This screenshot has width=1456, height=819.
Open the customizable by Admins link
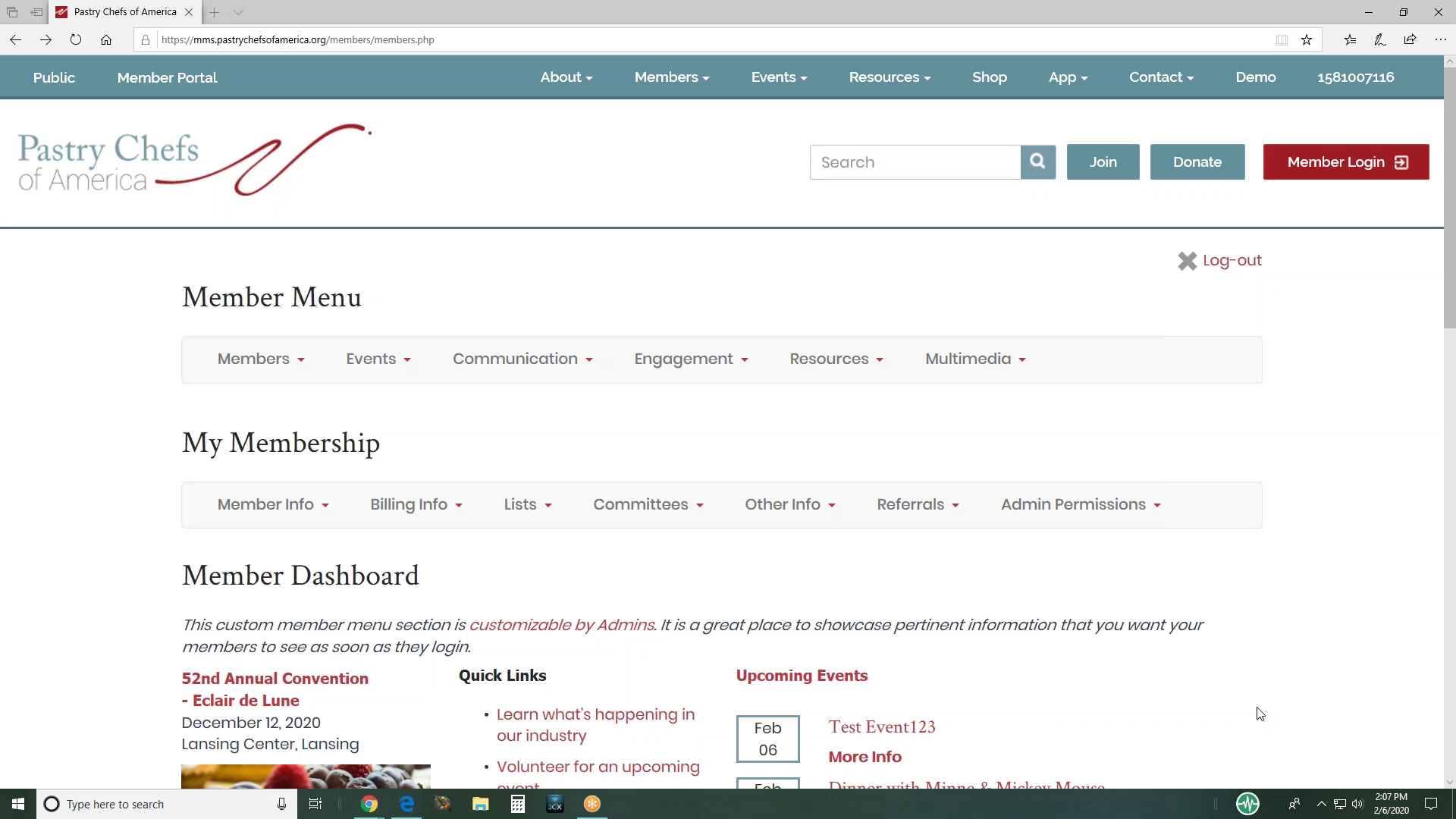561,625
